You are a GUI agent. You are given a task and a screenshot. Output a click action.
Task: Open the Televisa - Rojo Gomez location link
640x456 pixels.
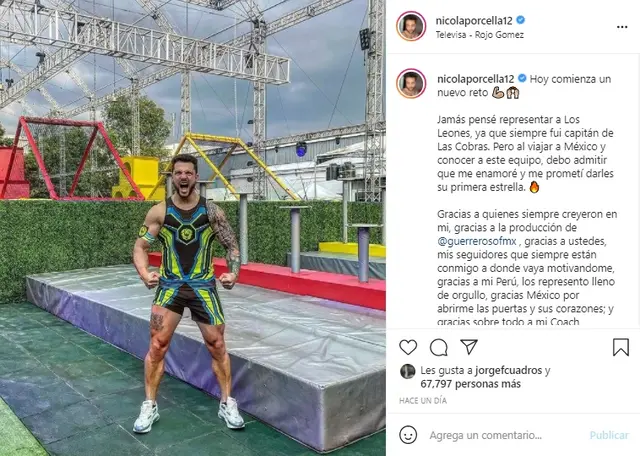(480, 35)
